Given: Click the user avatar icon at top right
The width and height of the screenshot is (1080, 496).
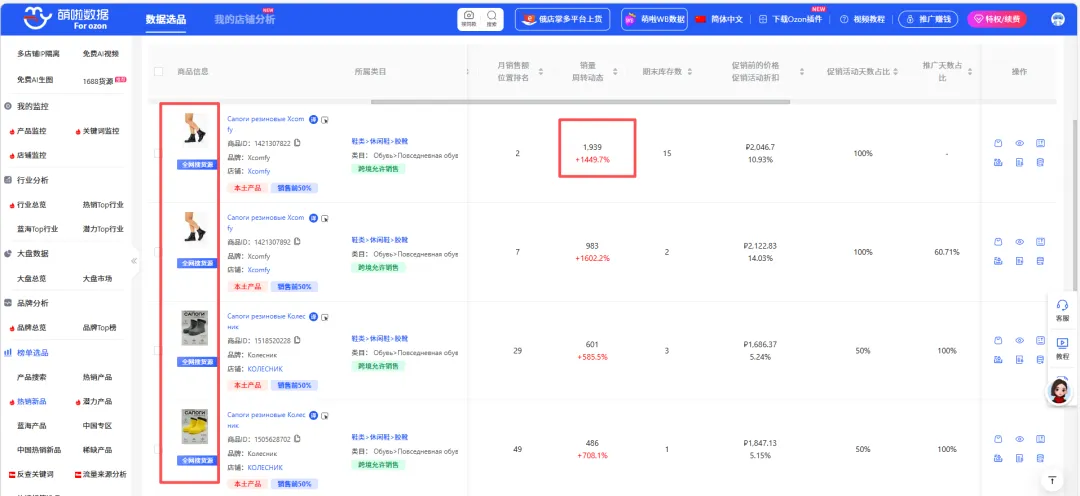Looking at the screenshot, I should pyautogui.click(x=1058, y=19).
